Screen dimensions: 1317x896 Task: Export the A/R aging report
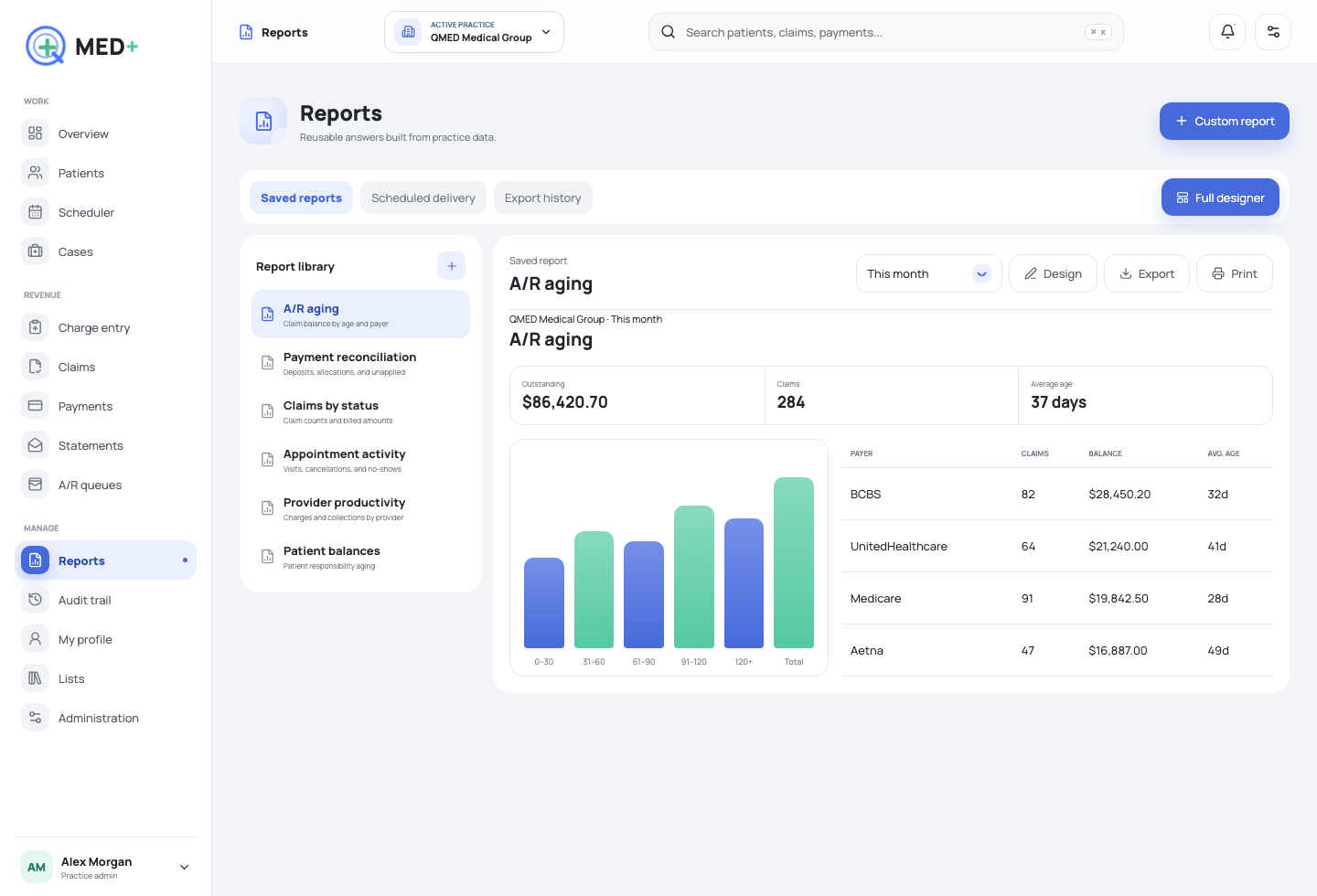(1147, 273)
